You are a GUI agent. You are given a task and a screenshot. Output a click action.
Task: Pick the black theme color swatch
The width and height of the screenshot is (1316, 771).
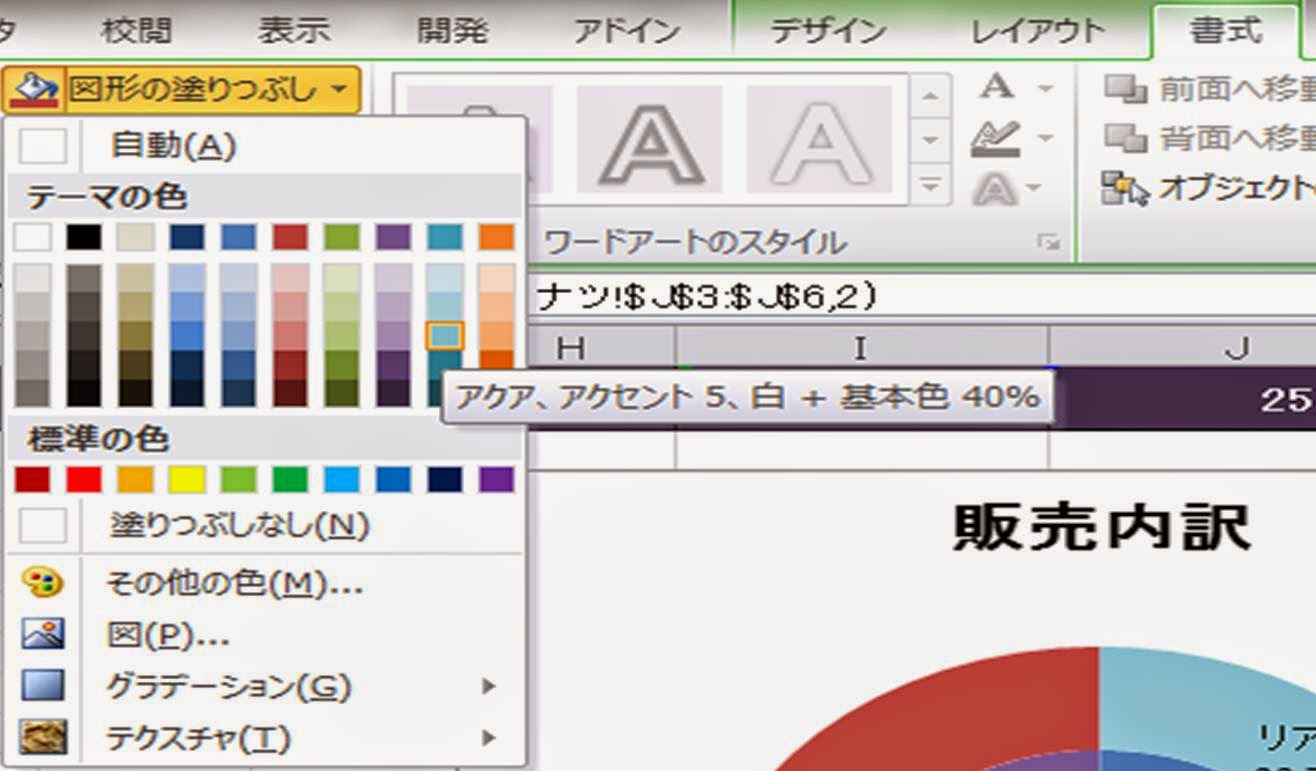(x=84, y=237)
